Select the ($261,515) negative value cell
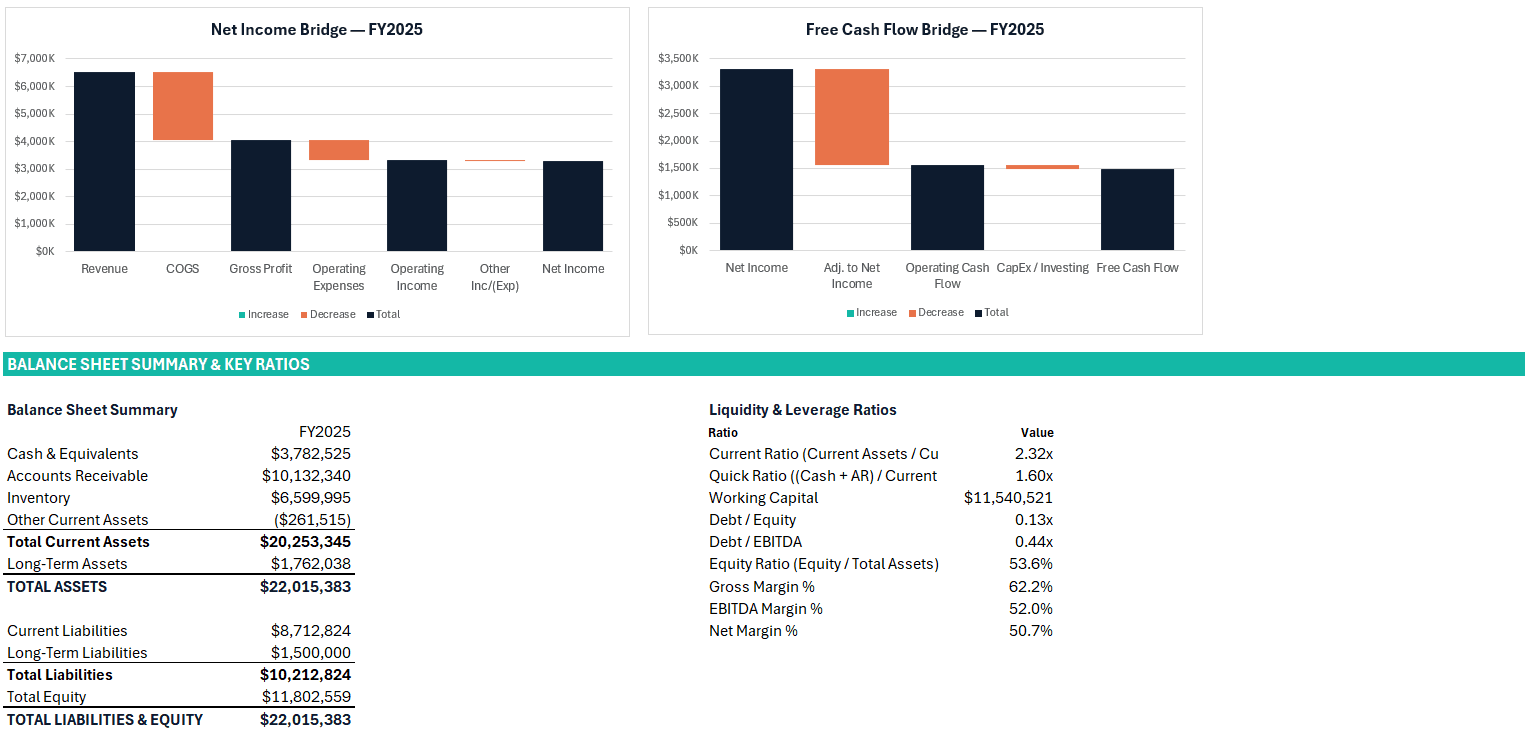Image resolution: width=1532 pixels, height=739 pixels. tap(312, 520)
